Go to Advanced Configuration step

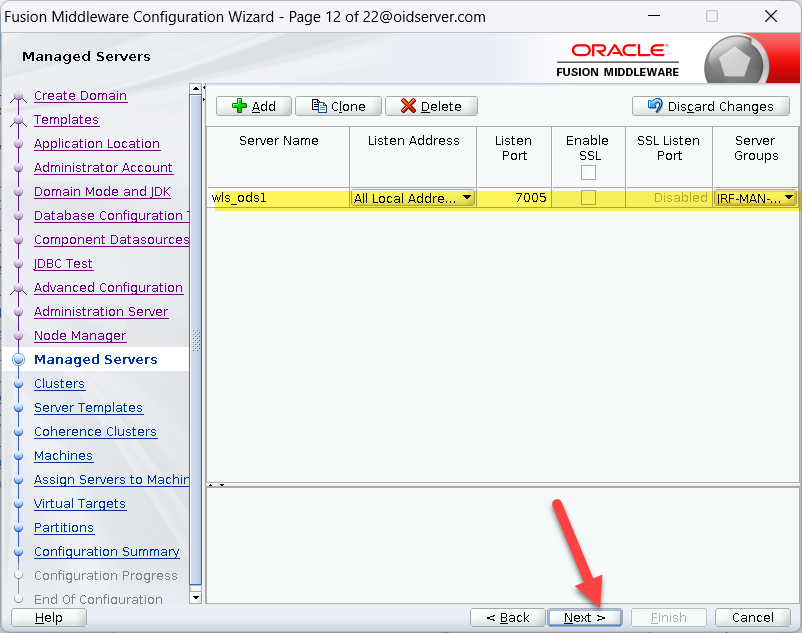click(108, 288)
